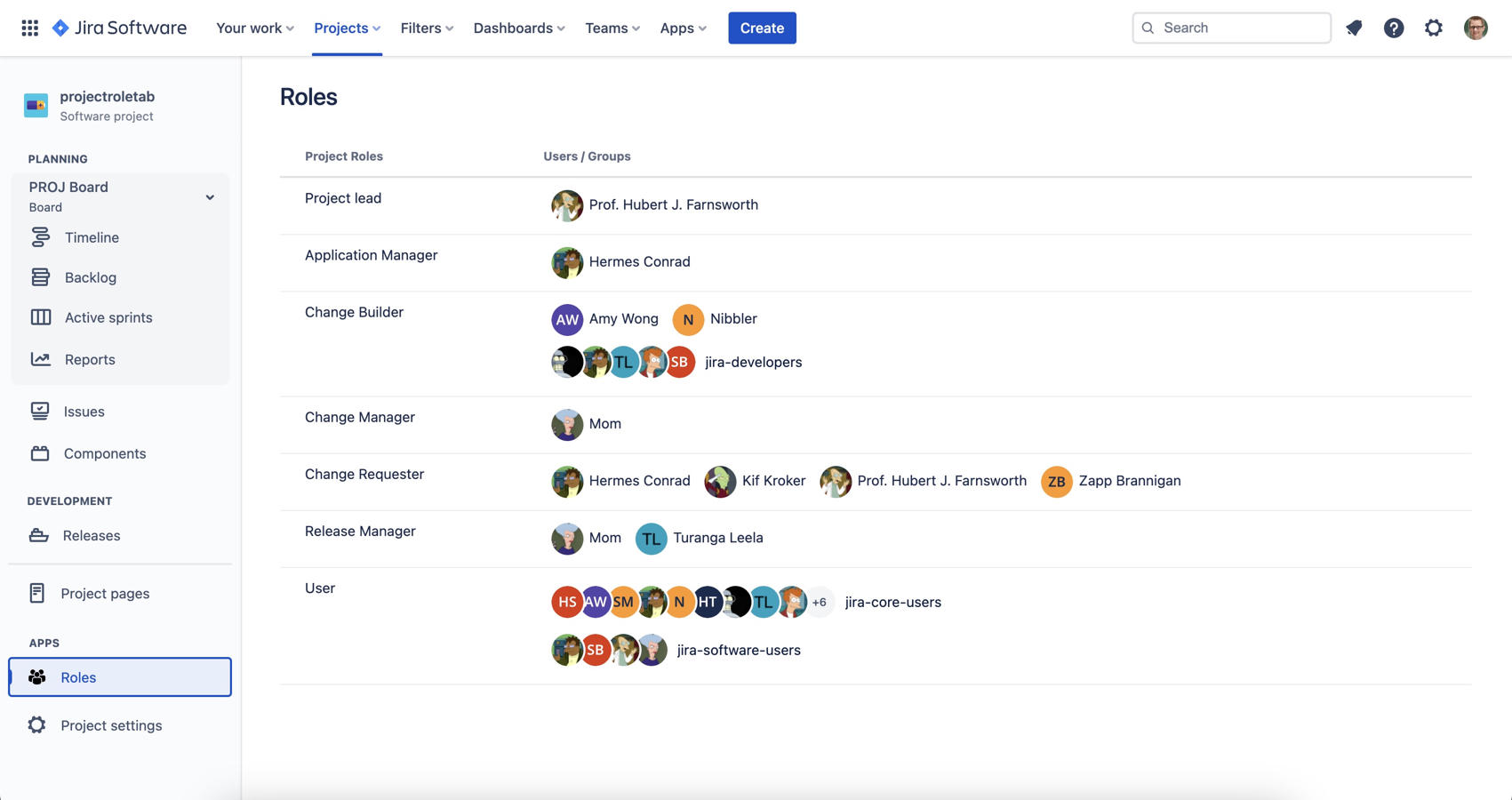1512x800 pixels.
Task: Click Prof. Hubert J. Farnsworth in Project lead row
Action: 673,204
